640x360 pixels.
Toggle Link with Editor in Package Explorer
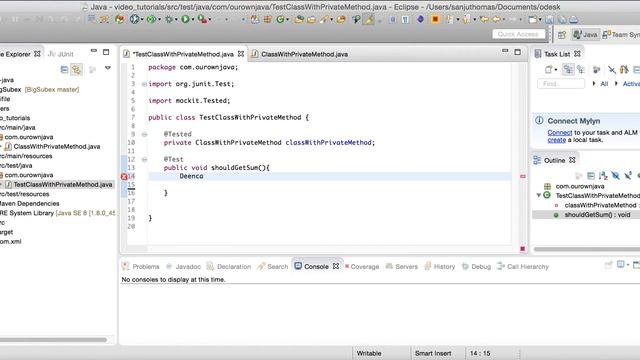(x=76, y=69)
